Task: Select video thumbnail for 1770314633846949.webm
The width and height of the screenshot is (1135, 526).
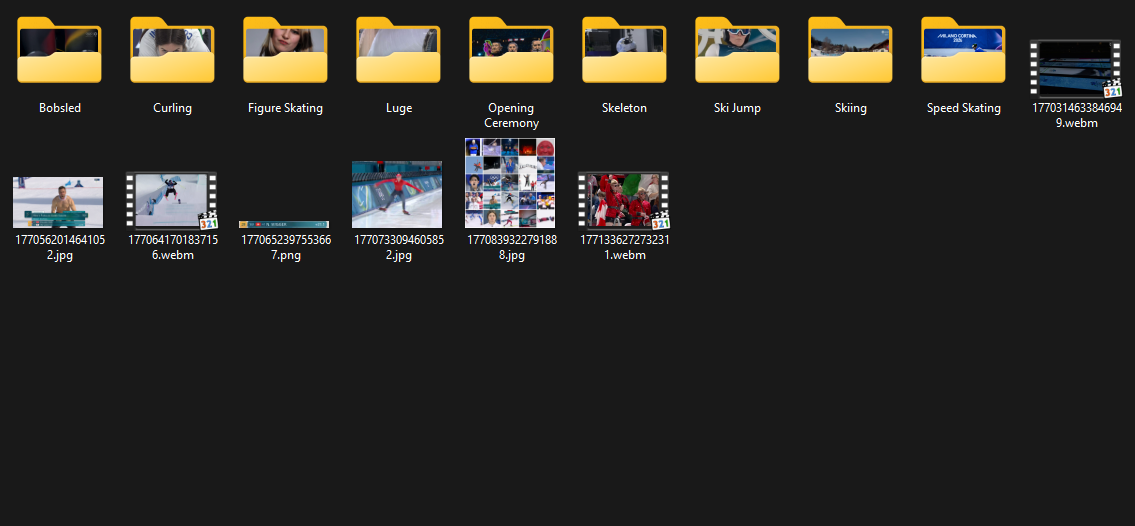Action: click(1076, 69)
